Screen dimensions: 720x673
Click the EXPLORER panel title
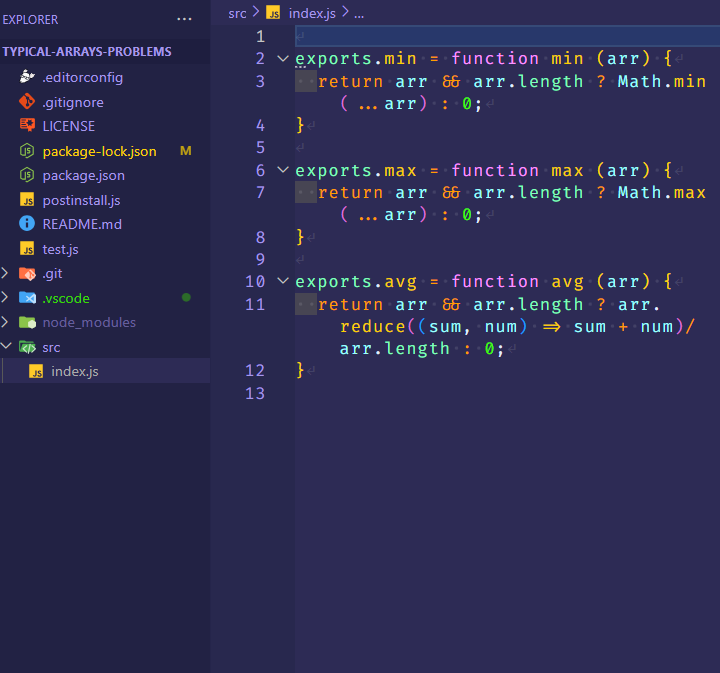click(30, 20)
